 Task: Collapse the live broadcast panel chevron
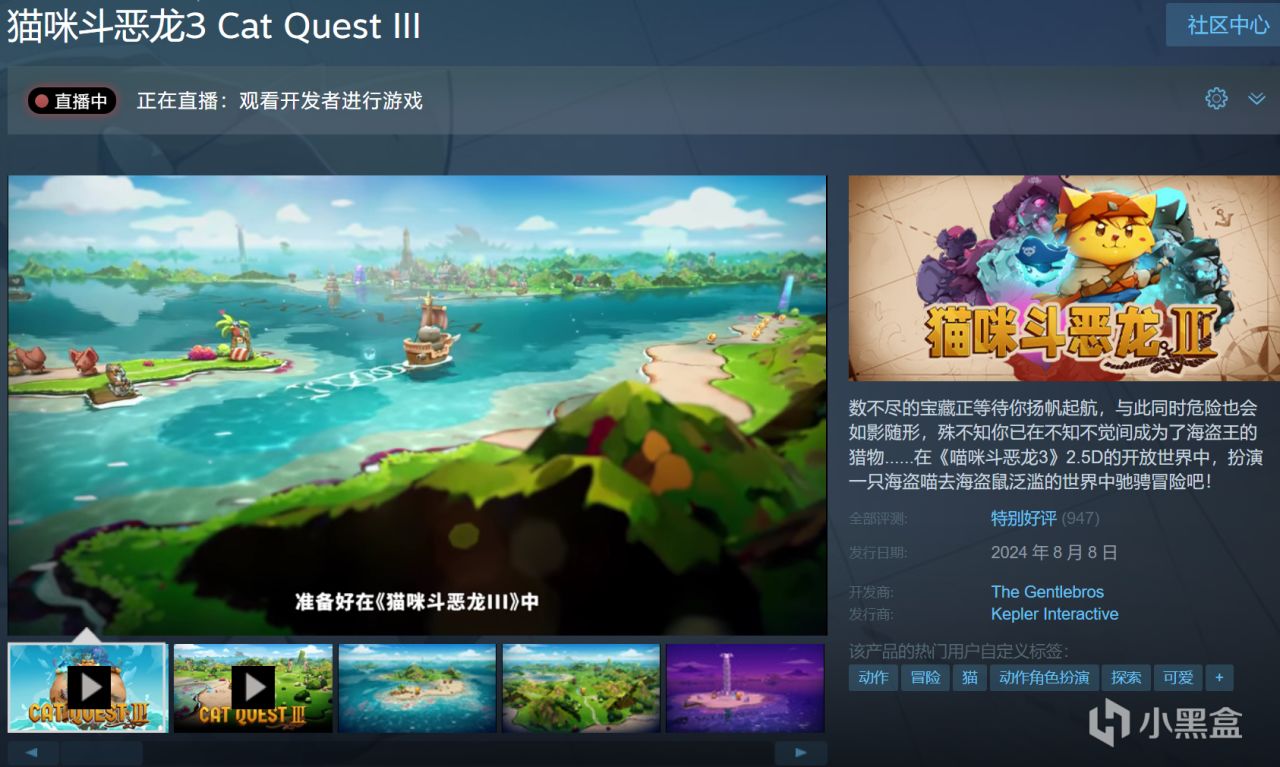coord(1257,99)
